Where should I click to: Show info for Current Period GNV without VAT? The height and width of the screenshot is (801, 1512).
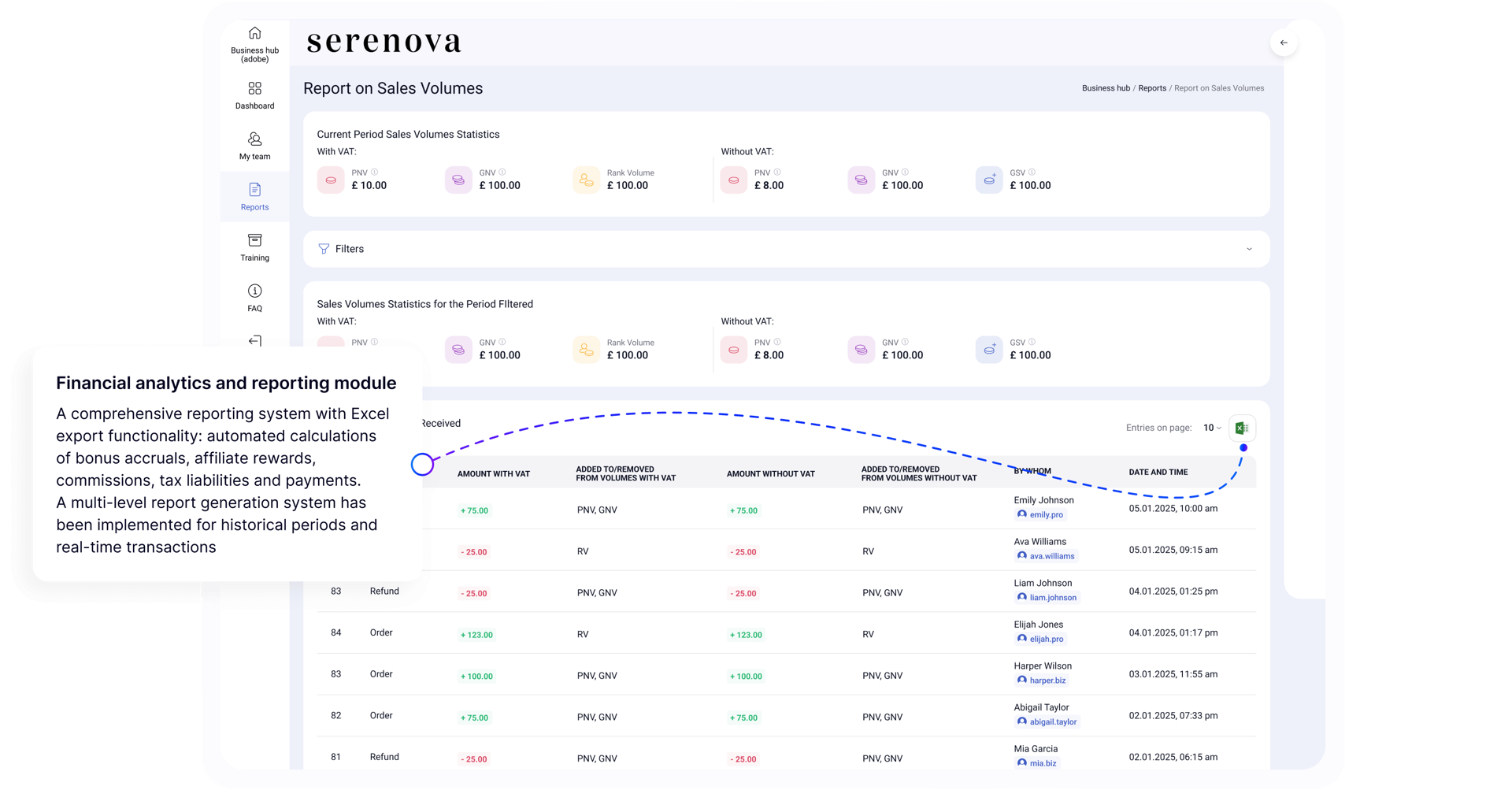905,172
